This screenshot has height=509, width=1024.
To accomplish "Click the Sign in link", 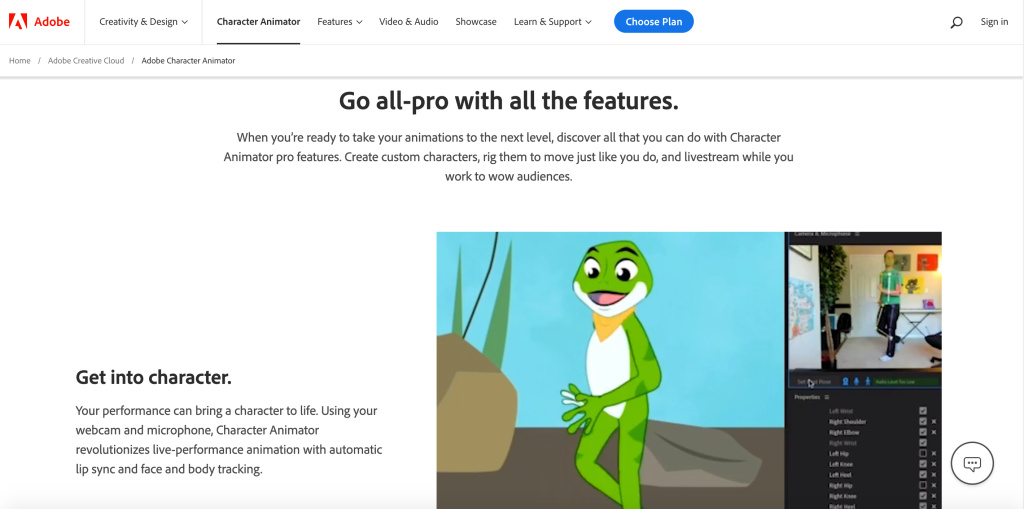I will click(x=994, y=22).
